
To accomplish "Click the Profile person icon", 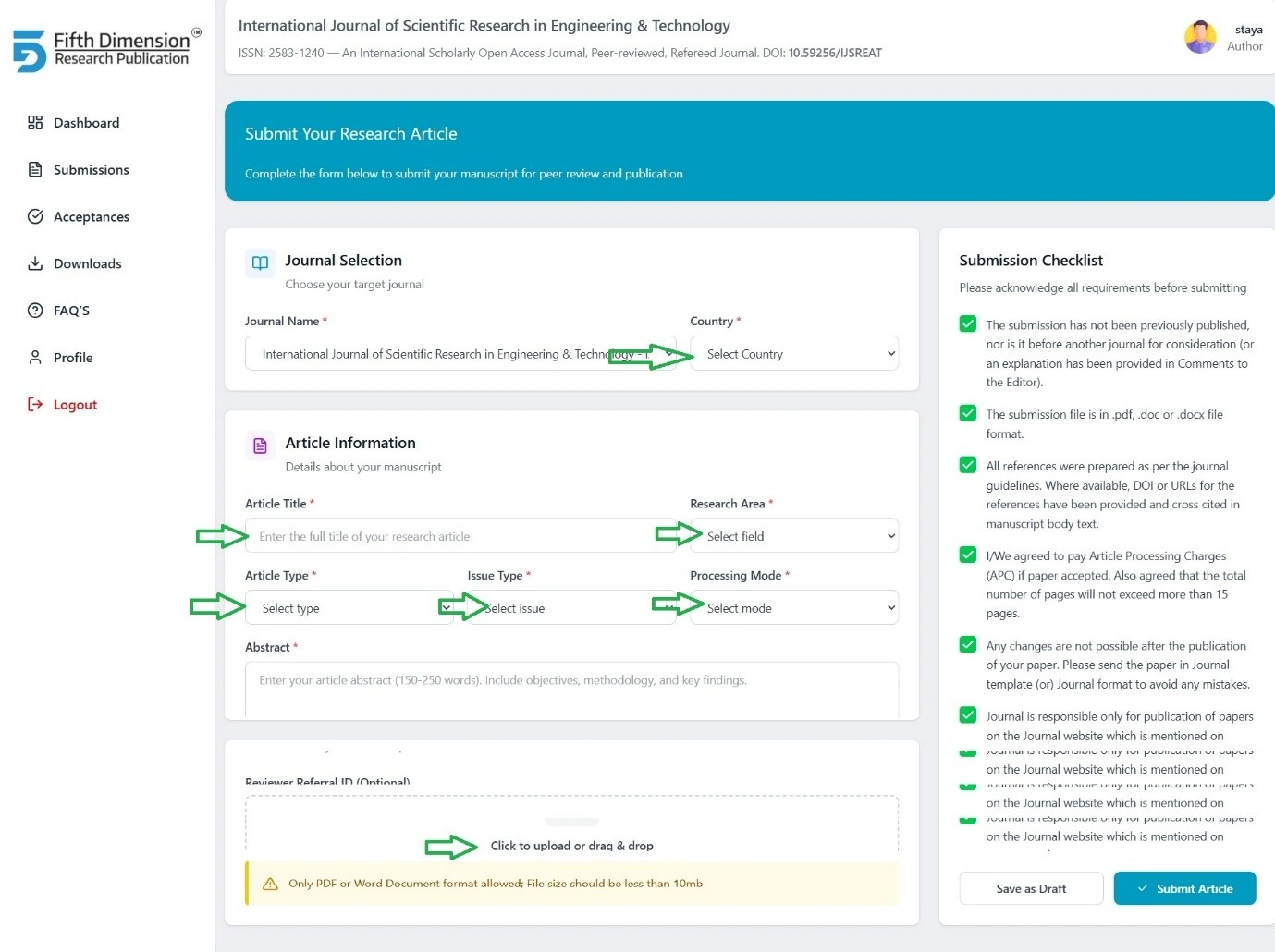I will click(x=35, y=357).
